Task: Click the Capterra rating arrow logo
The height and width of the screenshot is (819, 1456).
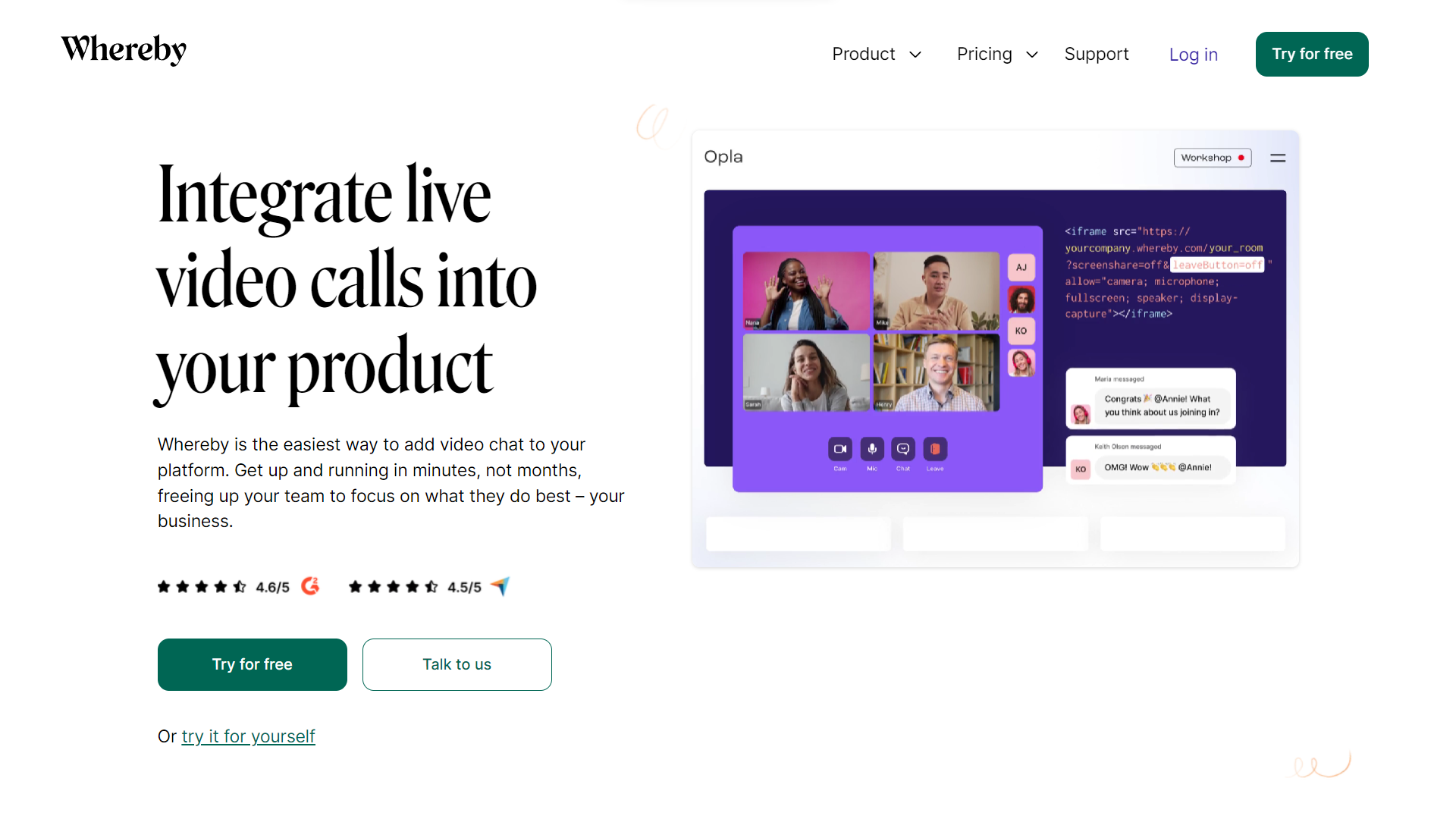Action: [x=500, y=586]
